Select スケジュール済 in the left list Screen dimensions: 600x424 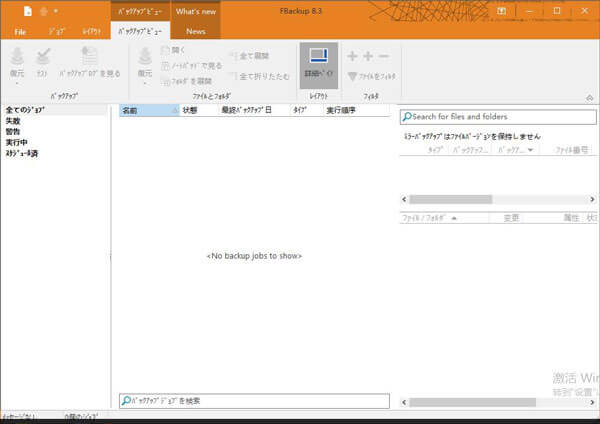[x=22, y=153]
